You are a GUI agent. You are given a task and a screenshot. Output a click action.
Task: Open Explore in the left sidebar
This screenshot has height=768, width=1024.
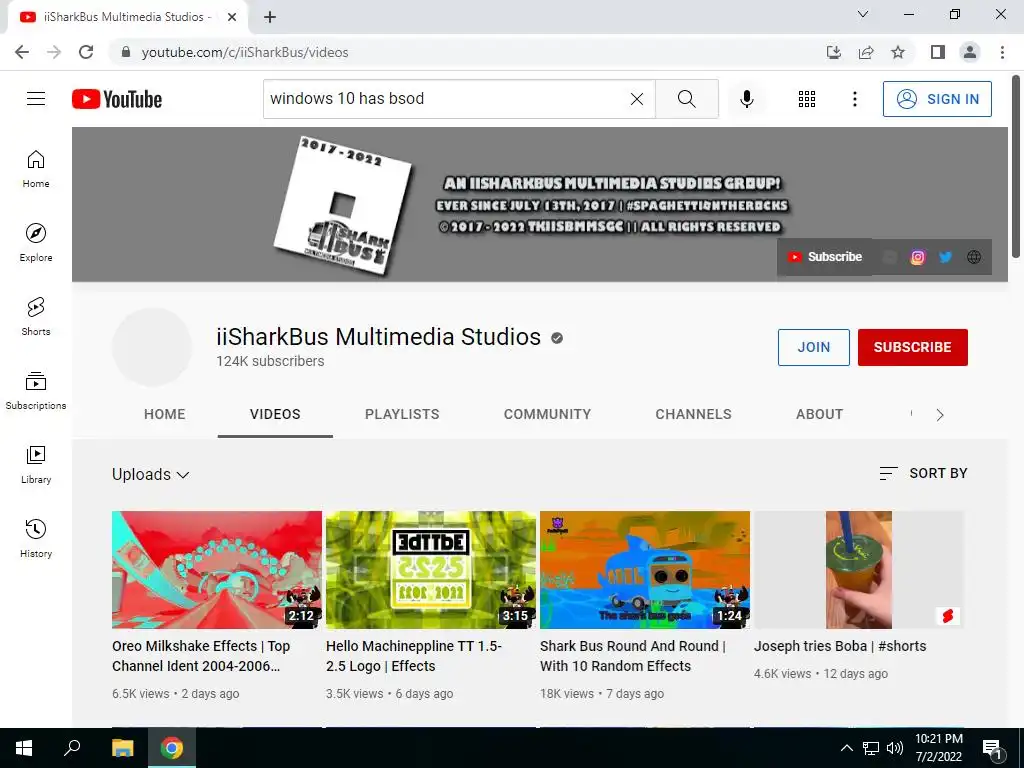pyautogui.click(x=36, y=243)
